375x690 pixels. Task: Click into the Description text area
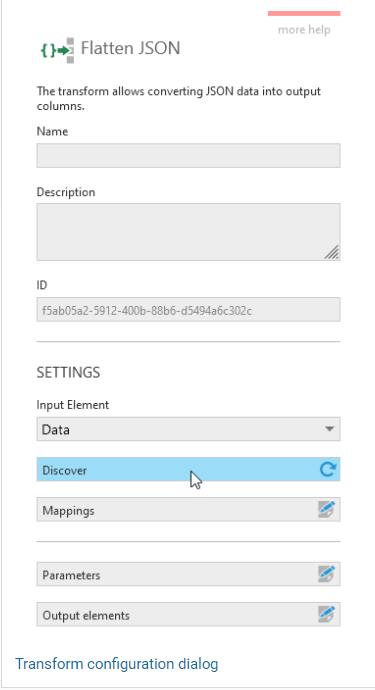tap(188, 232)
